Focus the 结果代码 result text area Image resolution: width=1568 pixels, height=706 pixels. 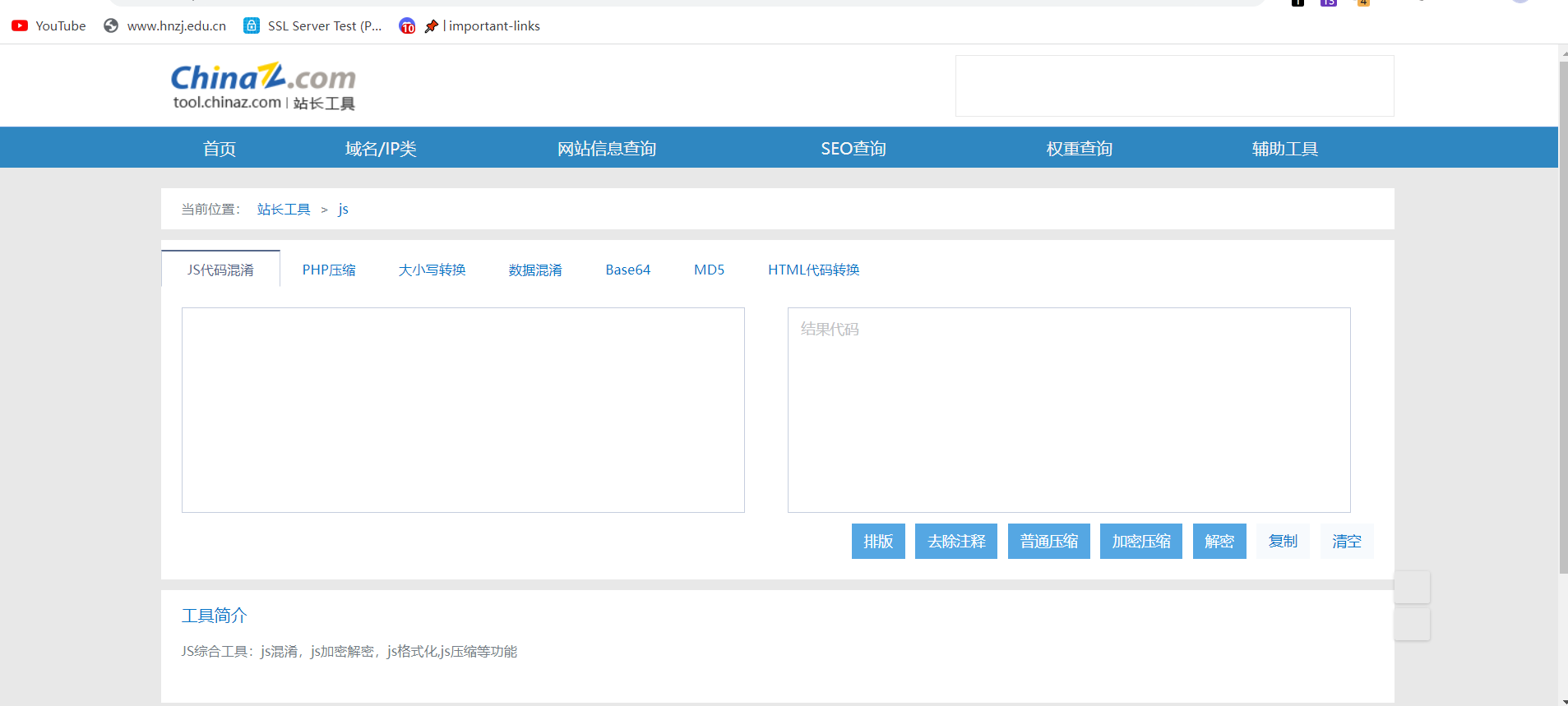tap(1068, 409)
